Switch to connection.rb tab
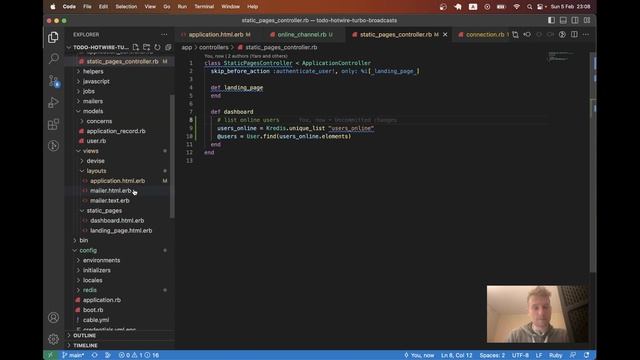Viewport: 640px width, 360px height. [x=482, y=35]
